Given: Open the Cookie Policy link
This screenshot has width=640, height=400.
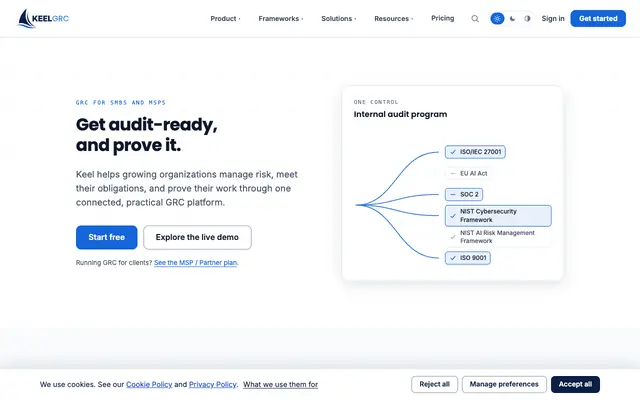Looking at the screenshot, I should [149, 384].
